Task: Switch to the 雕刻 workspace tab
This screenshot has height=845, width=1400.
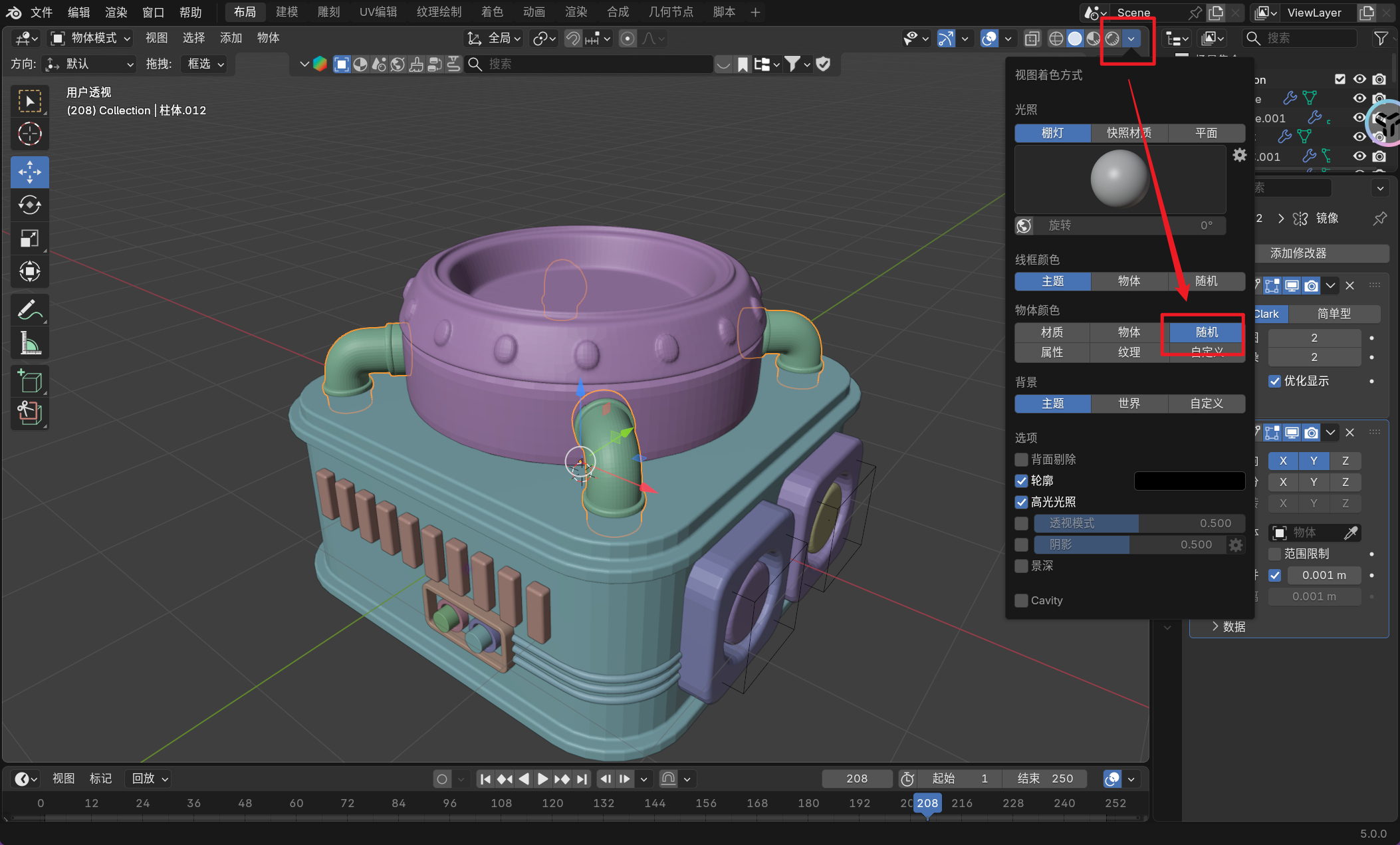Action: [328, 12]
